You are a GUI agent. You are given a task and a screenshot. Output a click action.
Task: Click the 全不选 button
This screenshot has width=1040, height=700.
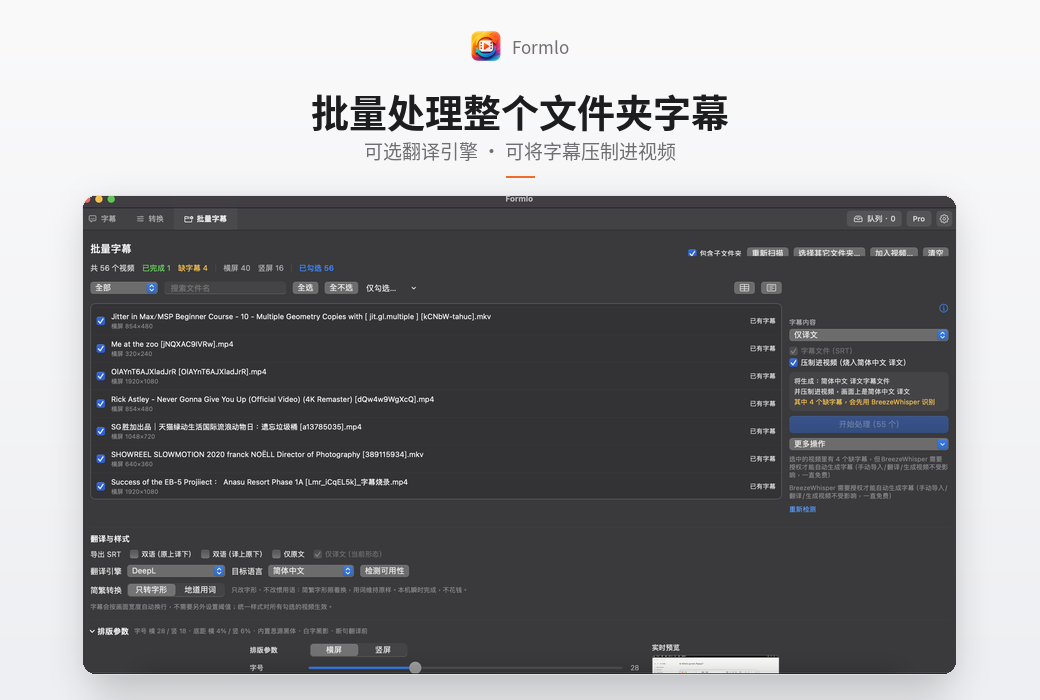[x=341, y=288]
